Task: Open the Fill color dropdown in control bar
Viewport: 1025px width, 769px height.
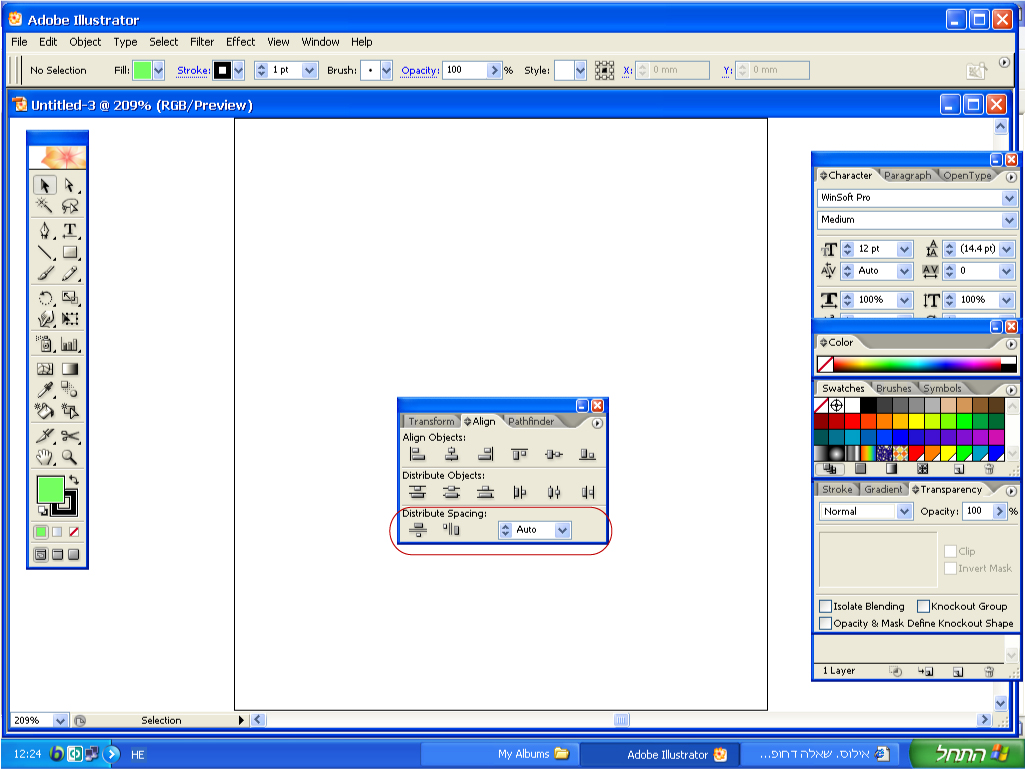Action: coord(158,70)
